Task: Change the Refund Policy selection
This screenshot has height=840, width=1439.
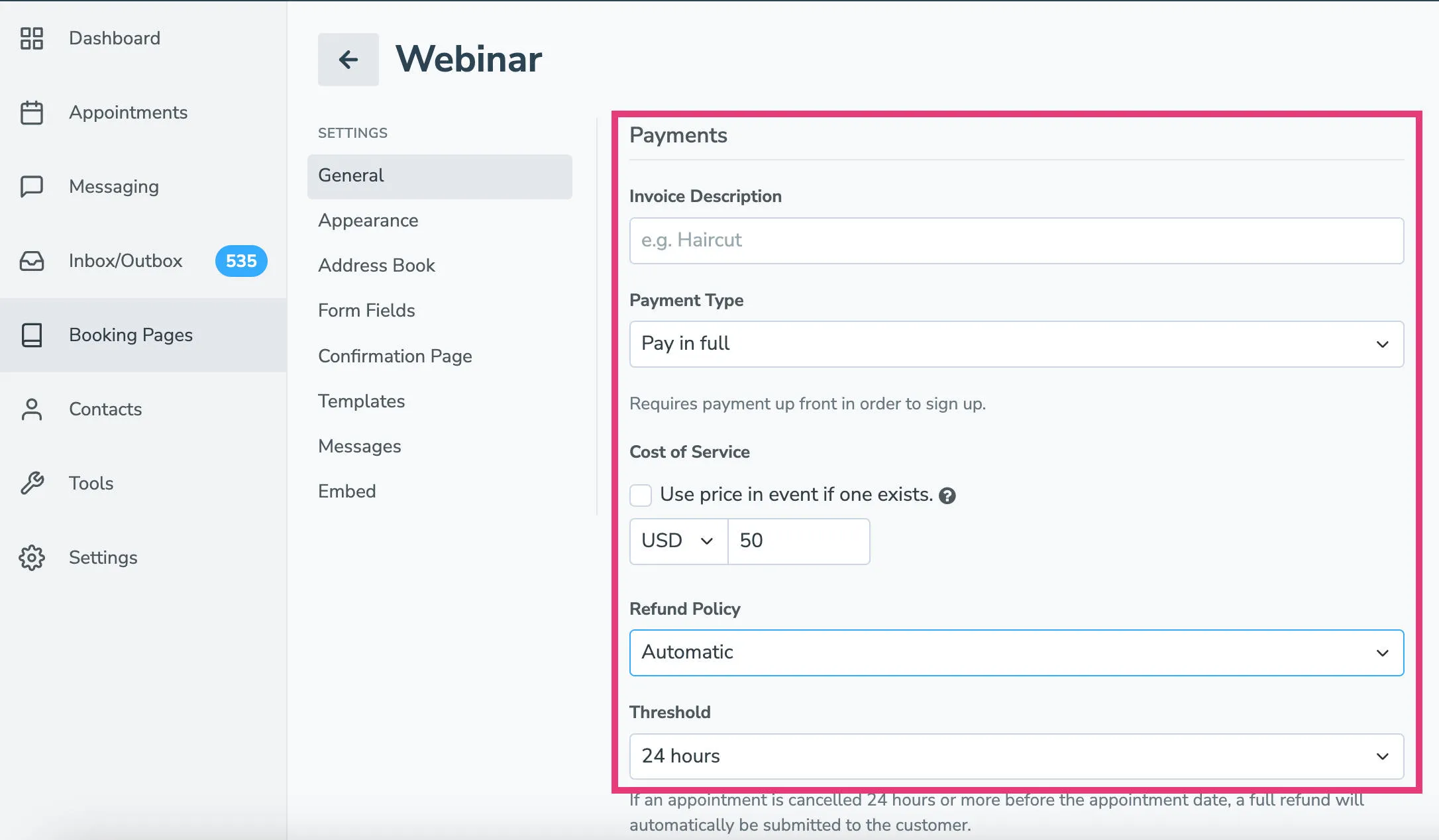Action: click(x=1017, y=653)
